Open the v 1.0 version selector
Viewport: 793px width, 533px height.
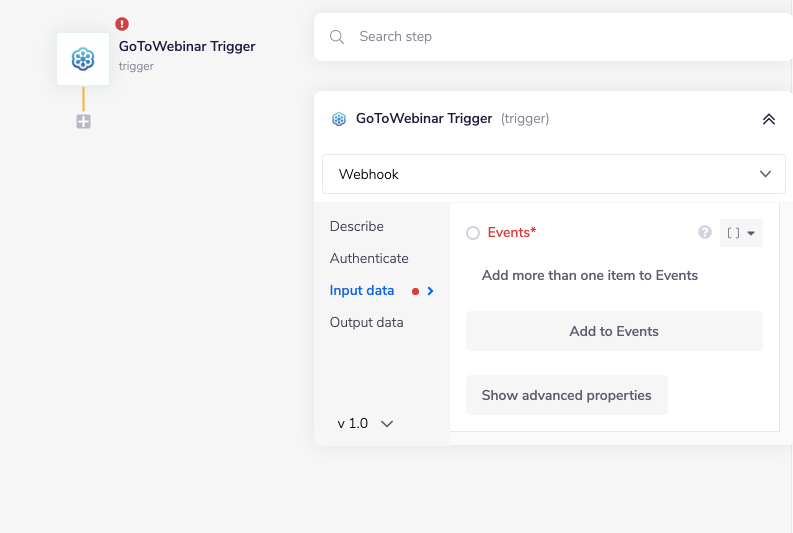[x=365, y=423]
